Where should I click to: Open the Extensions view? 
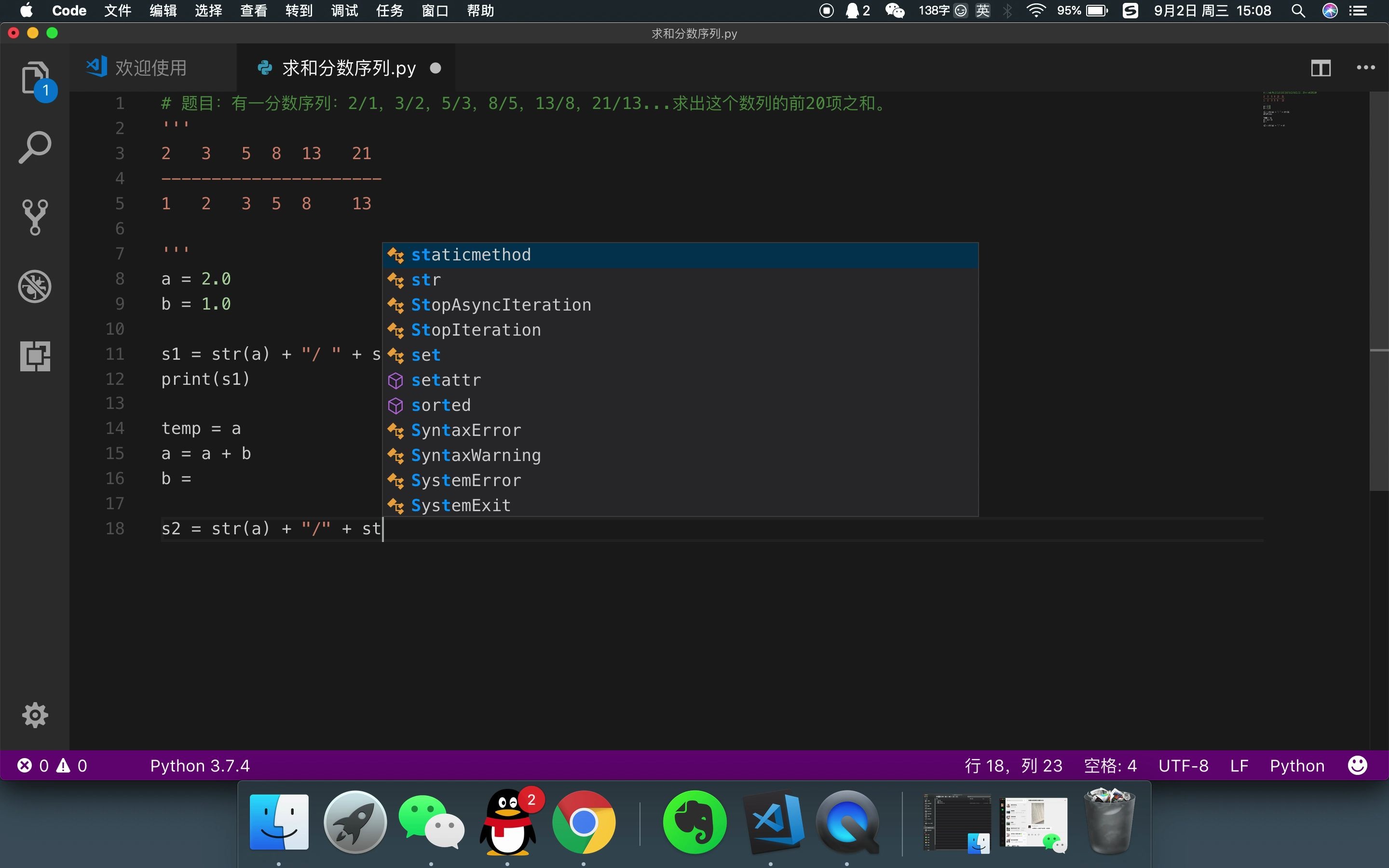click(35, 356)
